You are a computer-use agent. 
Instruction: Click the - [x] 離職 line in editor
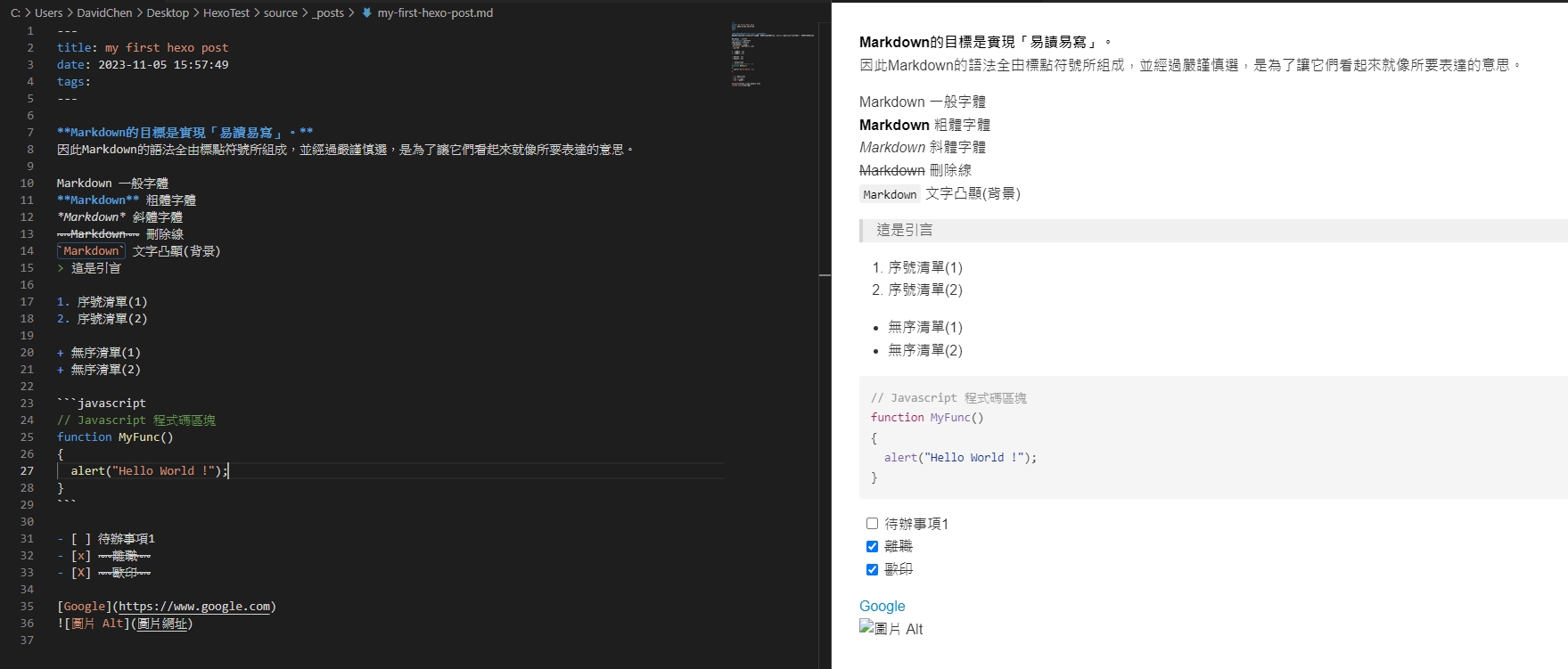tap(104, 556)
